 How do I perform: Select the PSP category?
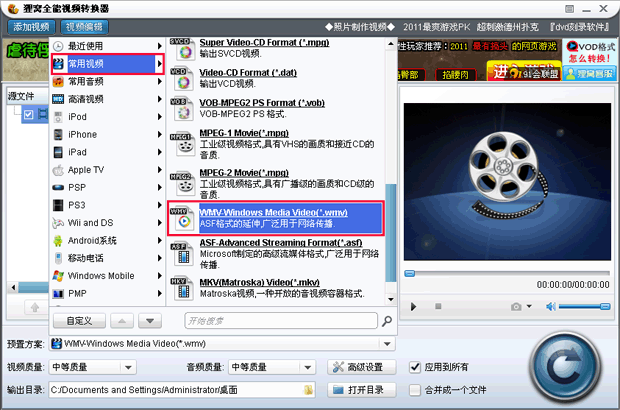[107, 187]
